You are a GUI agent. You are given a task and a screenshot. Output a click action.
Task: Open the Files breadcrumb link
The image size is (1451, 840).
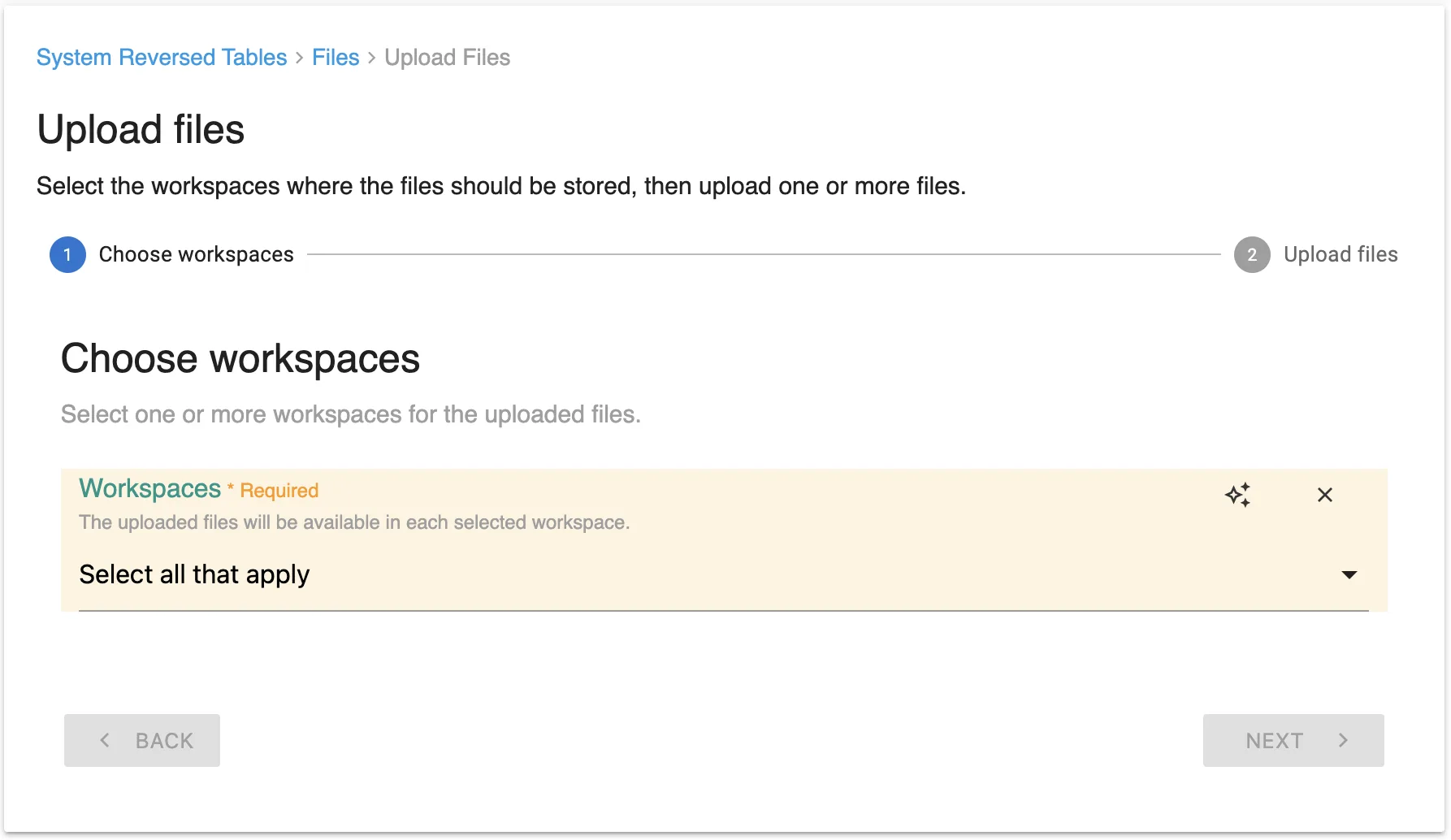[336, 58]
